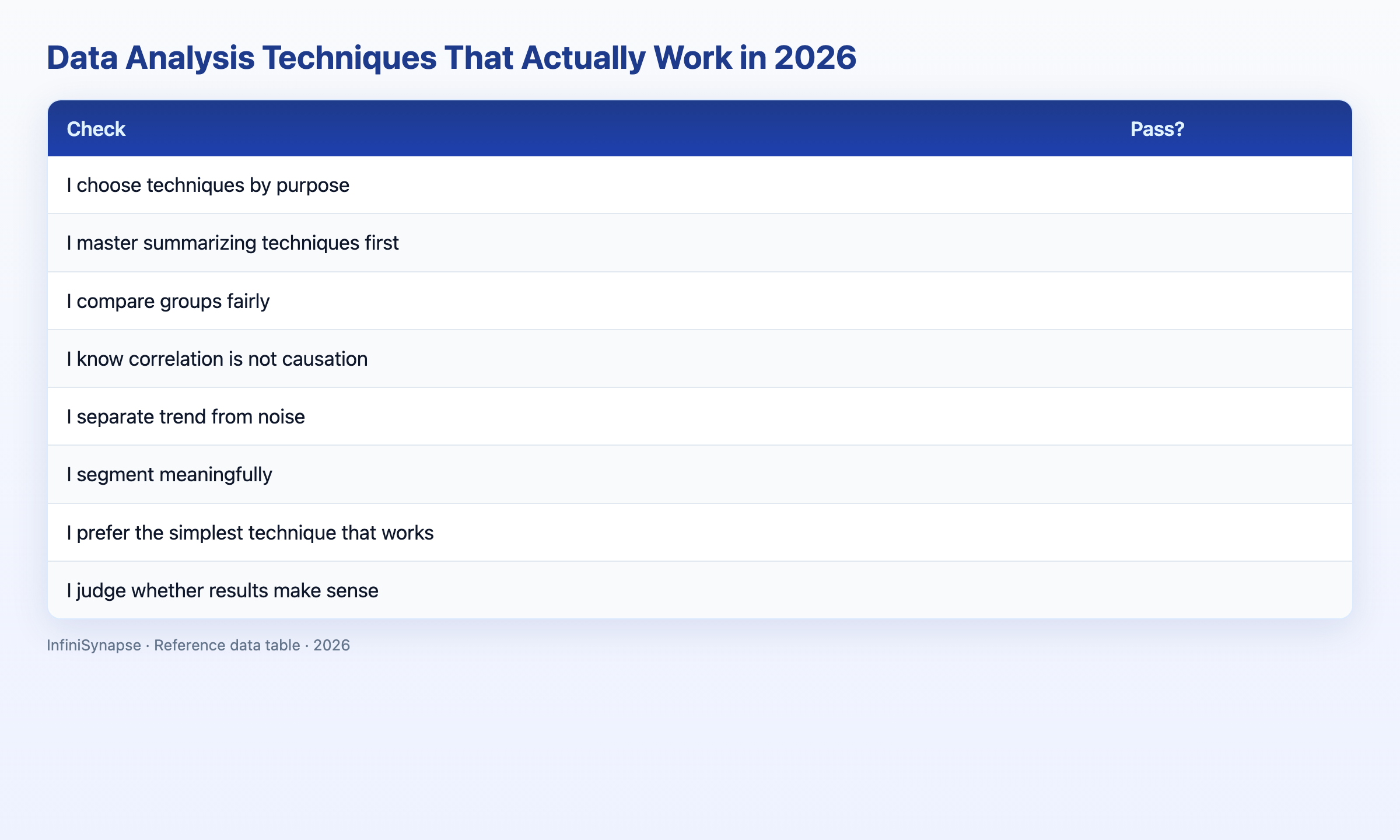Select 'I separate trend from noise' row
The width and height of the screenshot is (1400, 840).
[x=700, y=416]
